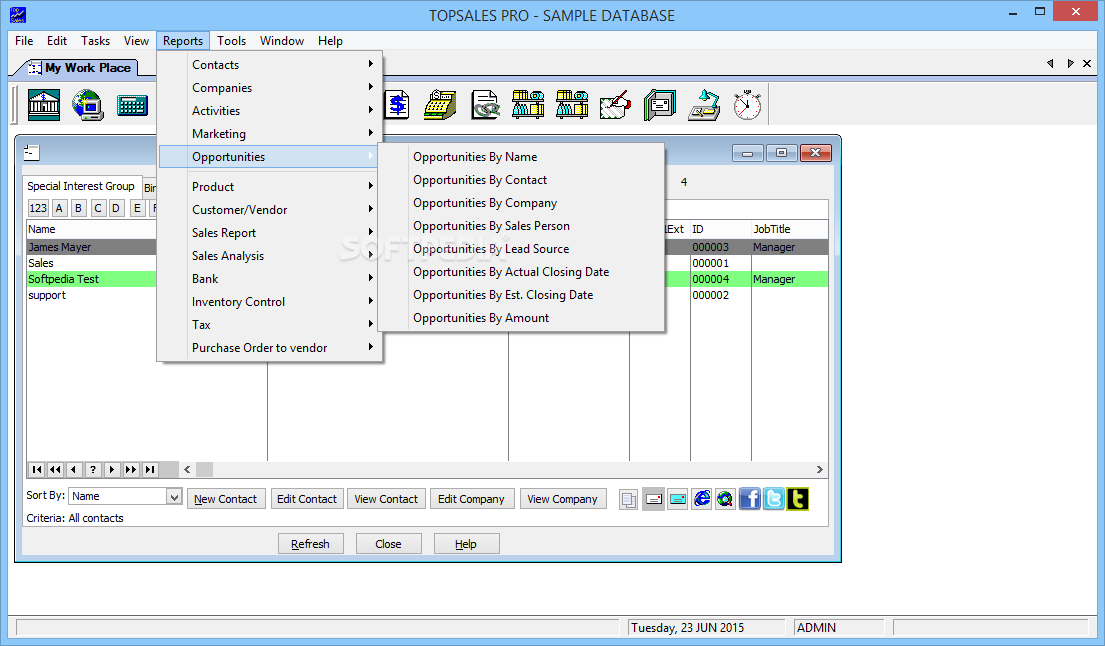Click the cyan envelope mail icon
The image size is (1105, 646).
pos(677,499)
